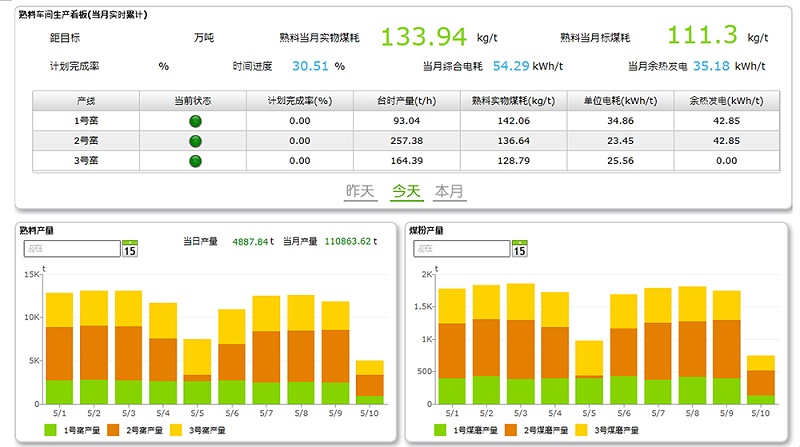This screenshot has height=447, width=800.
Task: Click the 5/5 bar in 熟料产量 chart
Action: 197,372
